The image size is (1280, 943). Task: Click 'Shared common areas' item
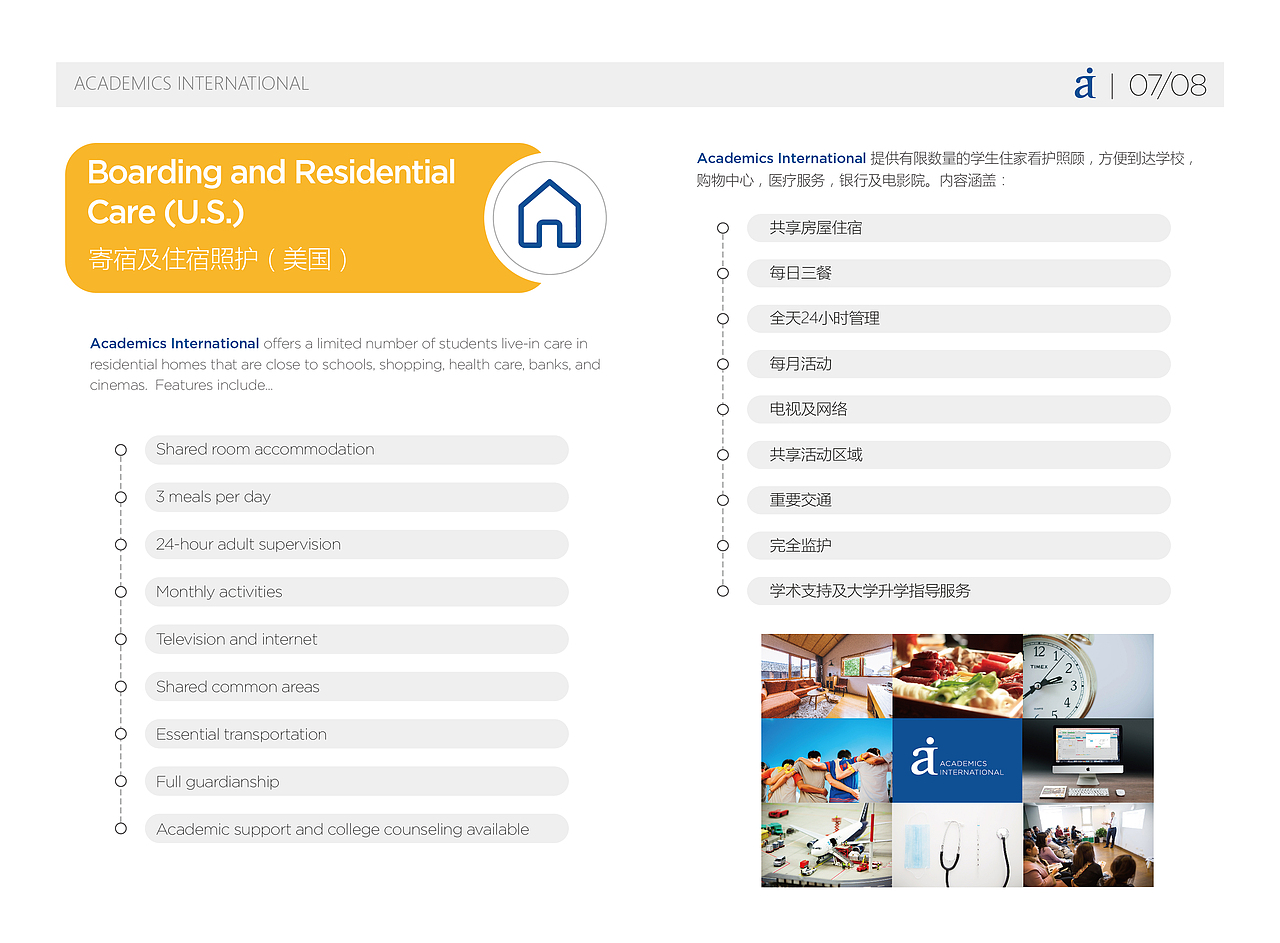357,687
